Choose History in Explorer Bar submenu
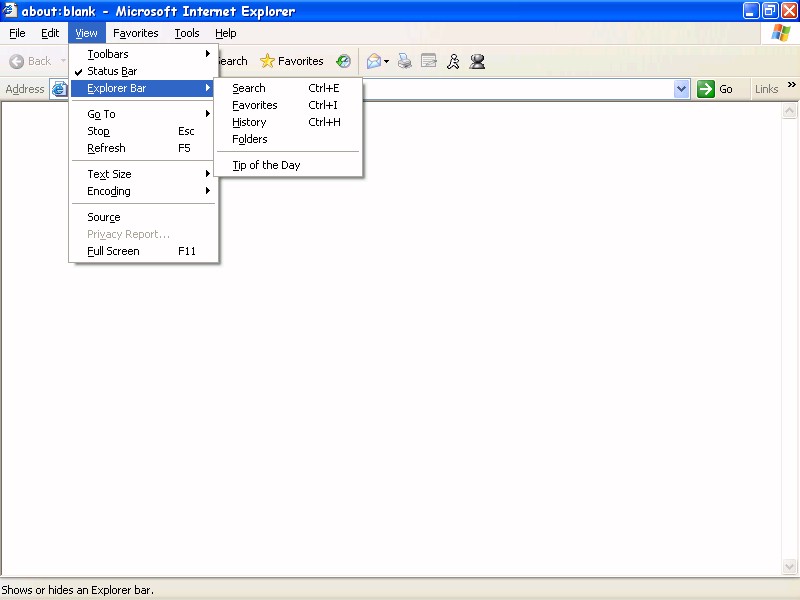 click(x=288, y=122)
